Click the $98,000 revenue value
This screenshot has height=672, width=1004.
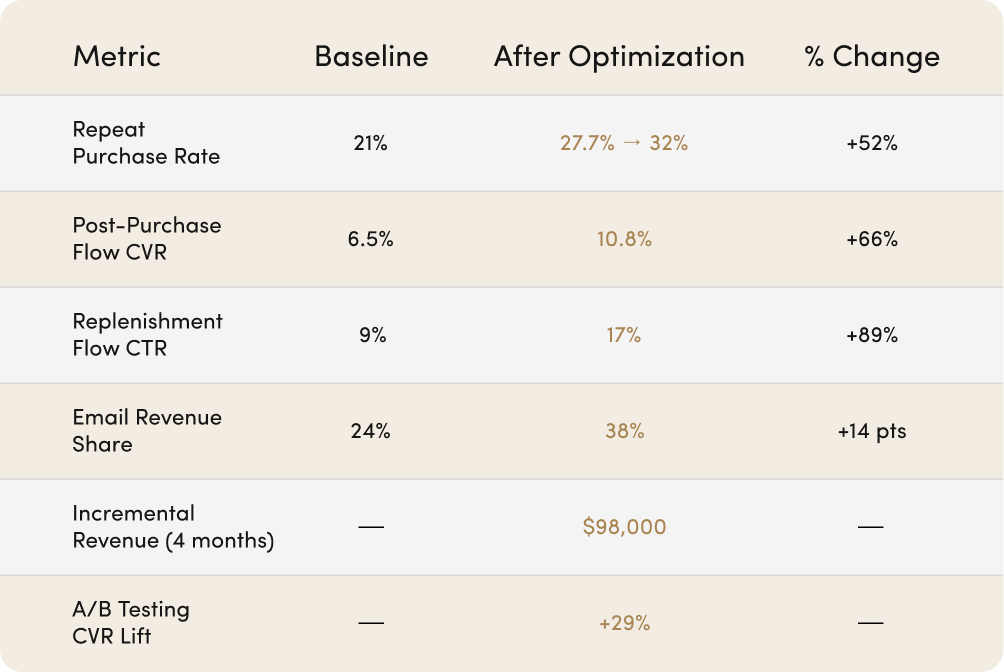(624, 527)
